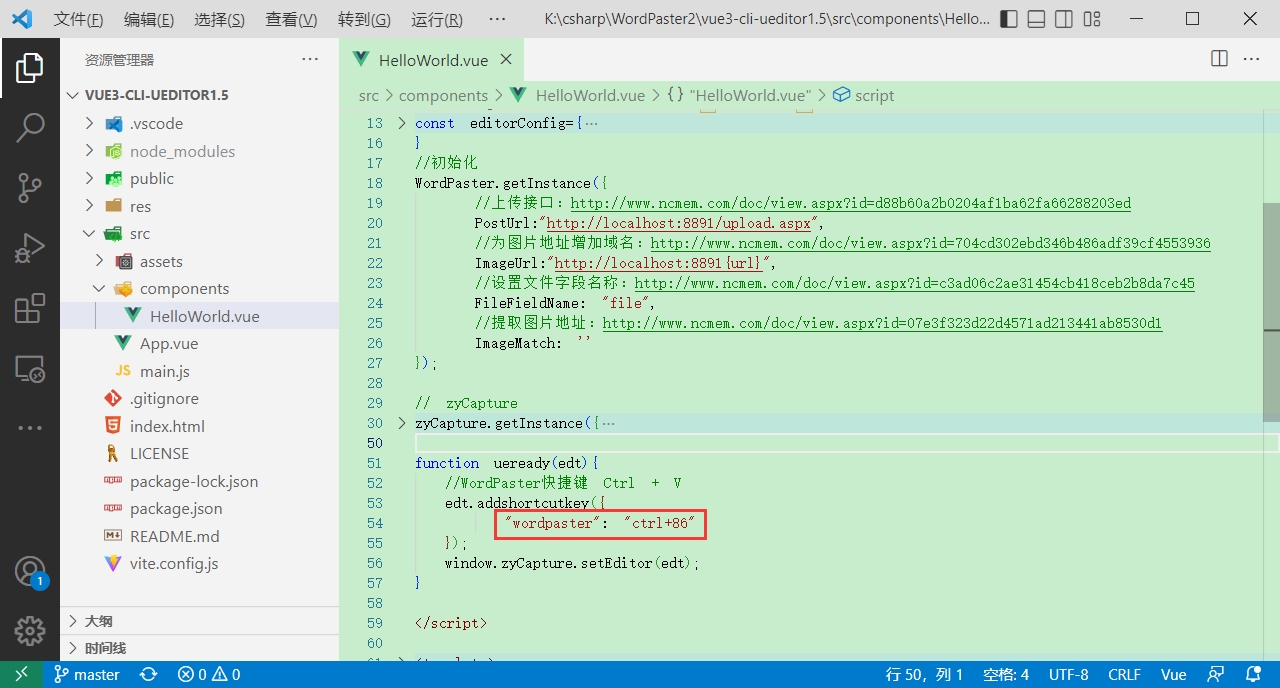Open the PostUrl localhost upload.aspx link
Viewport: 1280px width, 688px height.
point(679,223)
